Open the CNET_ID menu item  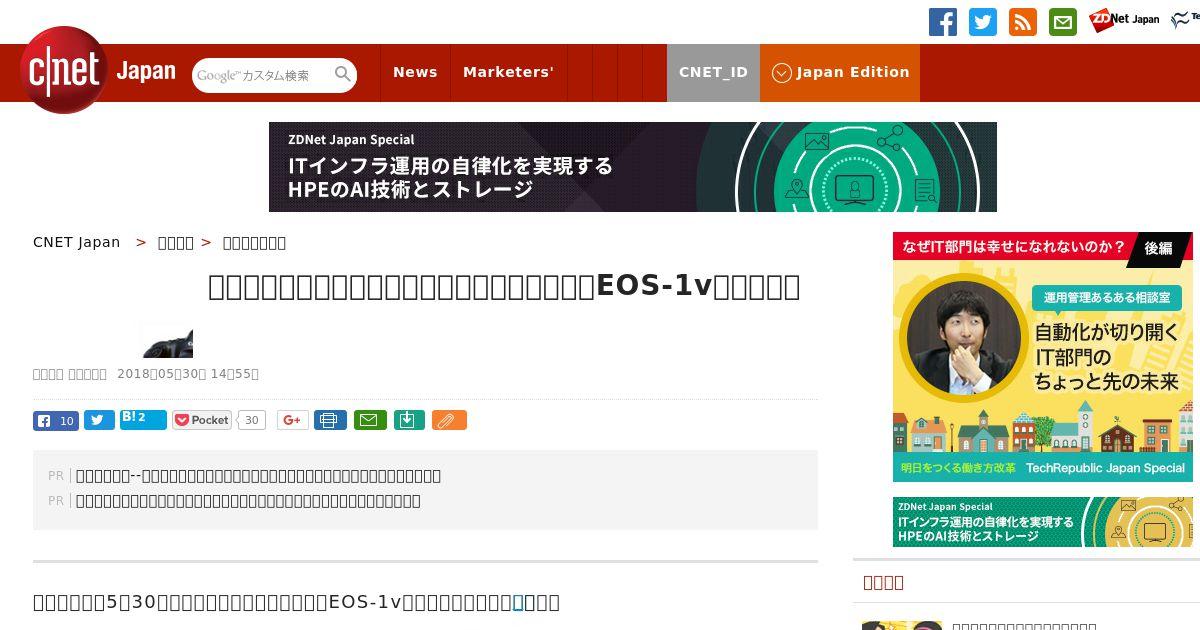[713, 72]
